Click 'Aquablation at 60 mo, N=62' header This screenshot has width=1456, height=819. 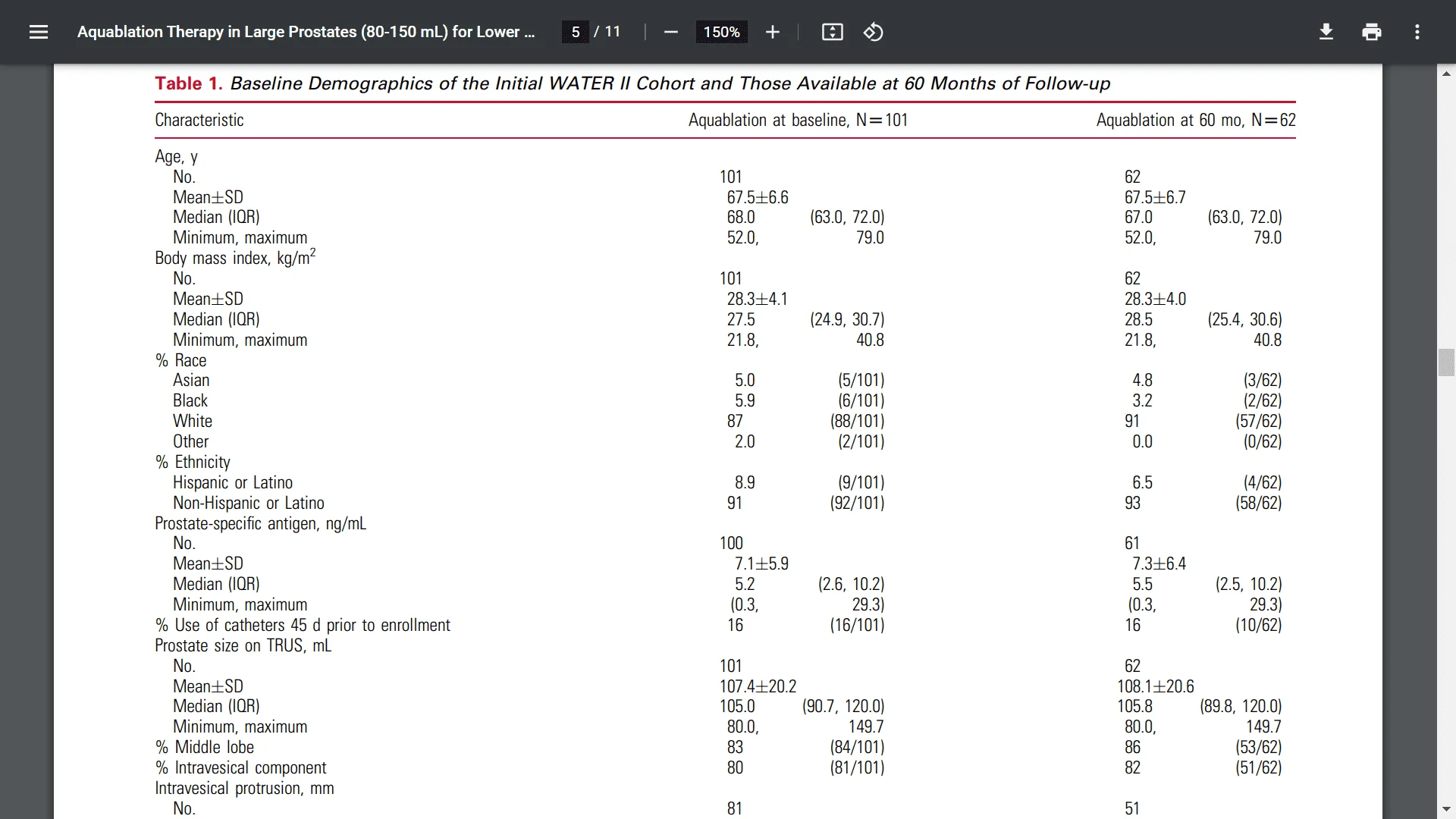pyautogui.click(x=1196, y=120)
